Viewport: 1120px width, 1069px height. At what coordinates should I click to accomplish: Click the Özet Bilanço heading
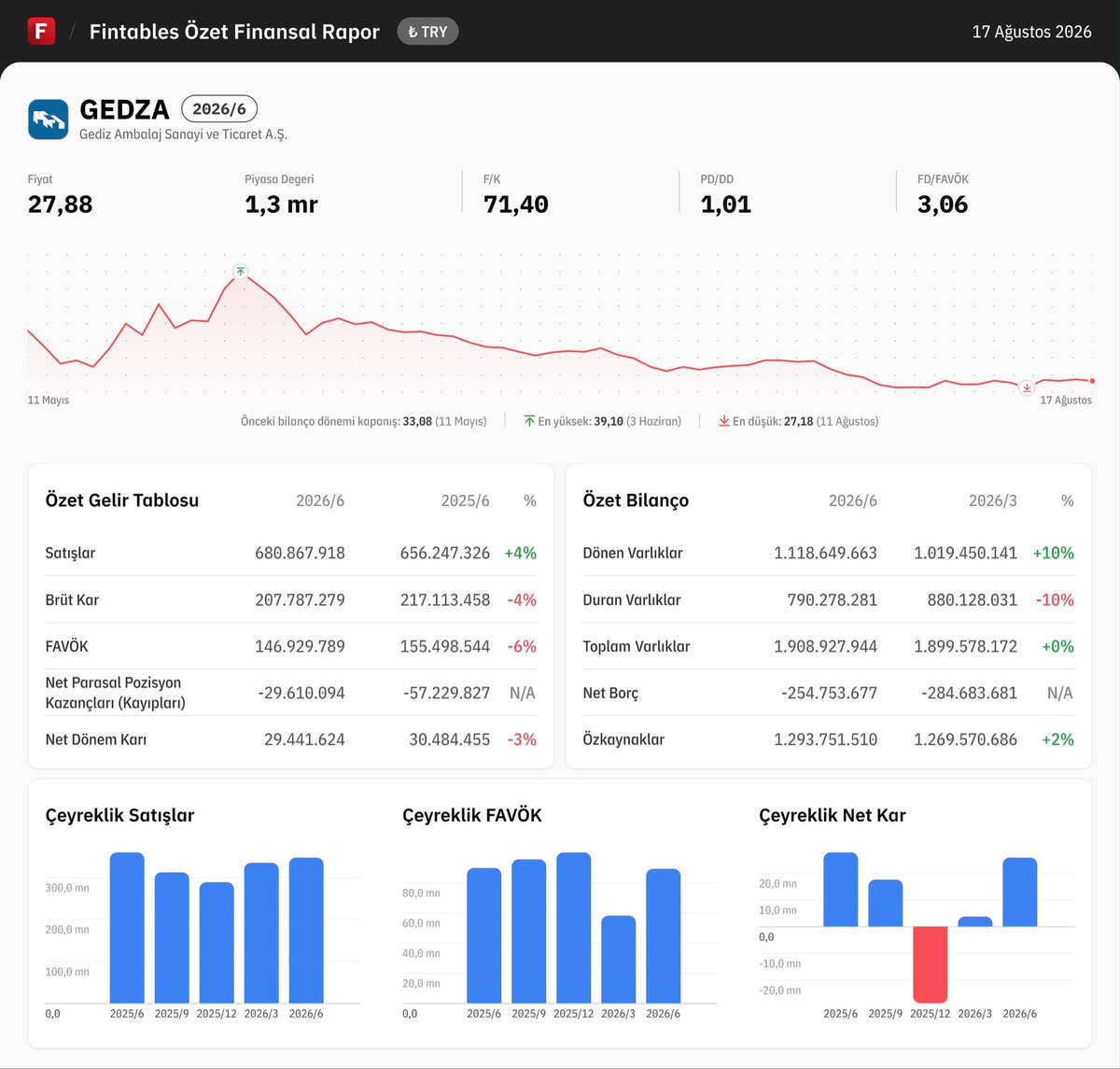pyautogui.click(x=636, y=500)
